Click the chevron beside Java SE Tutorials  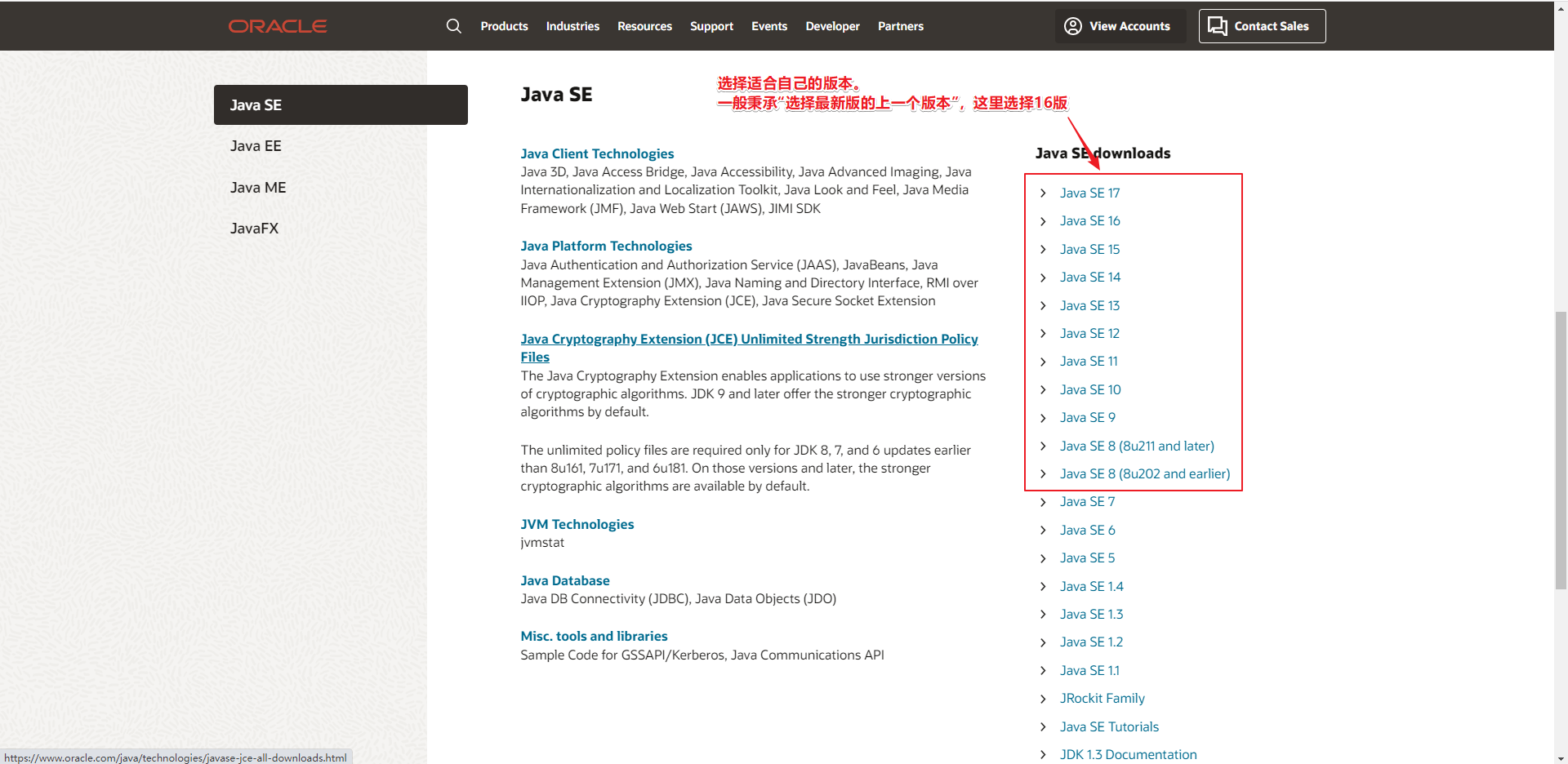tap(1043, 726)
